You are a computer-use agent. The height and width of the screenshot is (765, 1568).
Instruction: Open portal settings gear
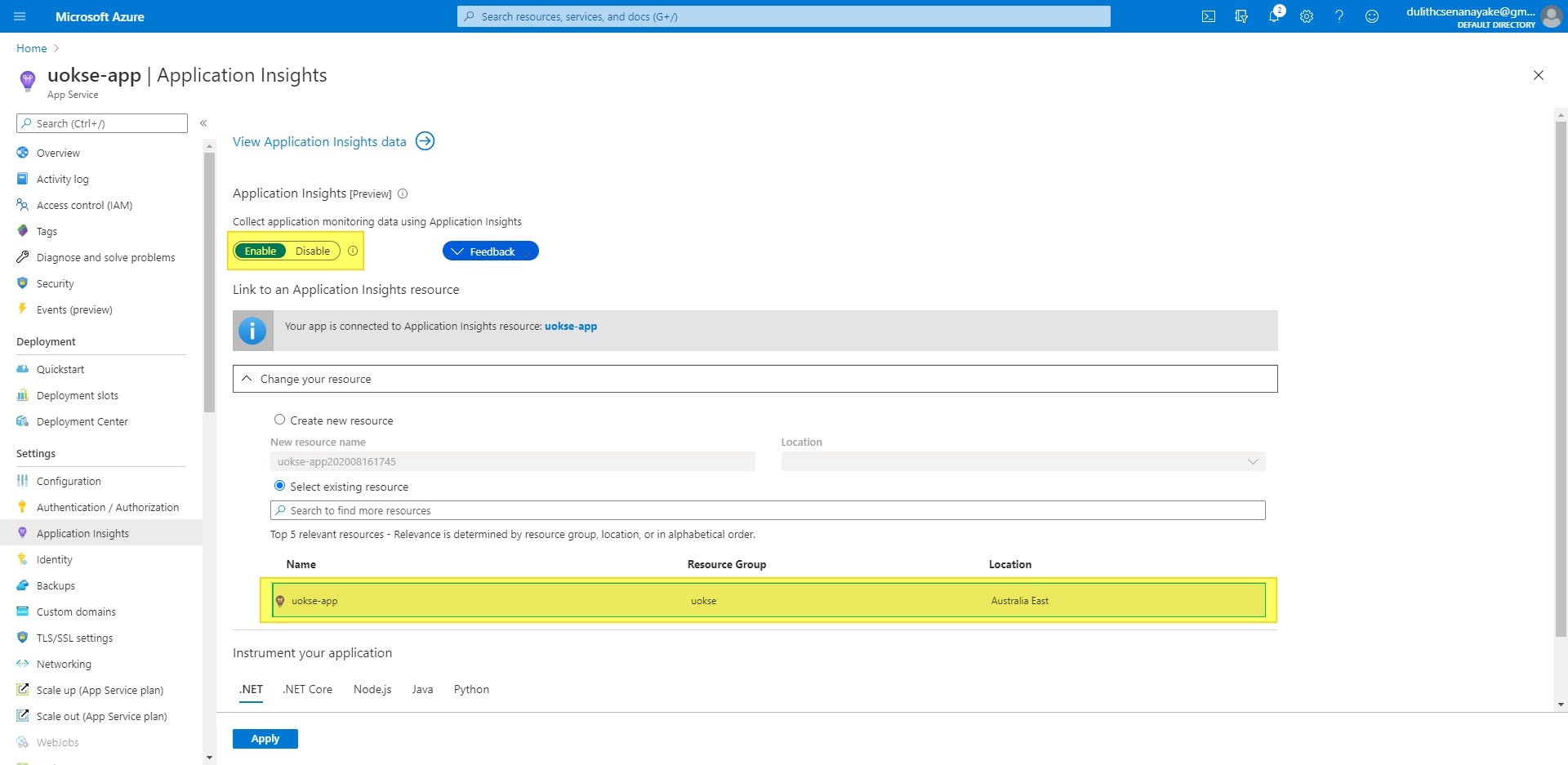pos(1307,16)
